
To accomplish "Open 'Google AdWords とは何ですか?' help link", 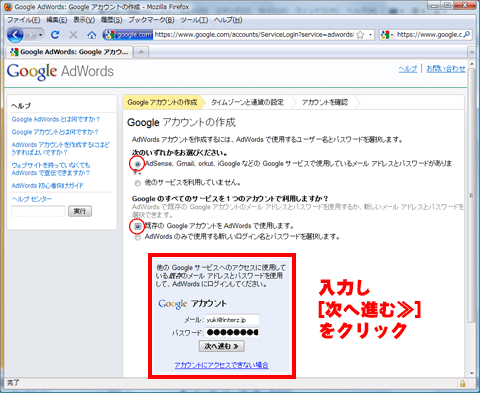I will tap(56, 119).
